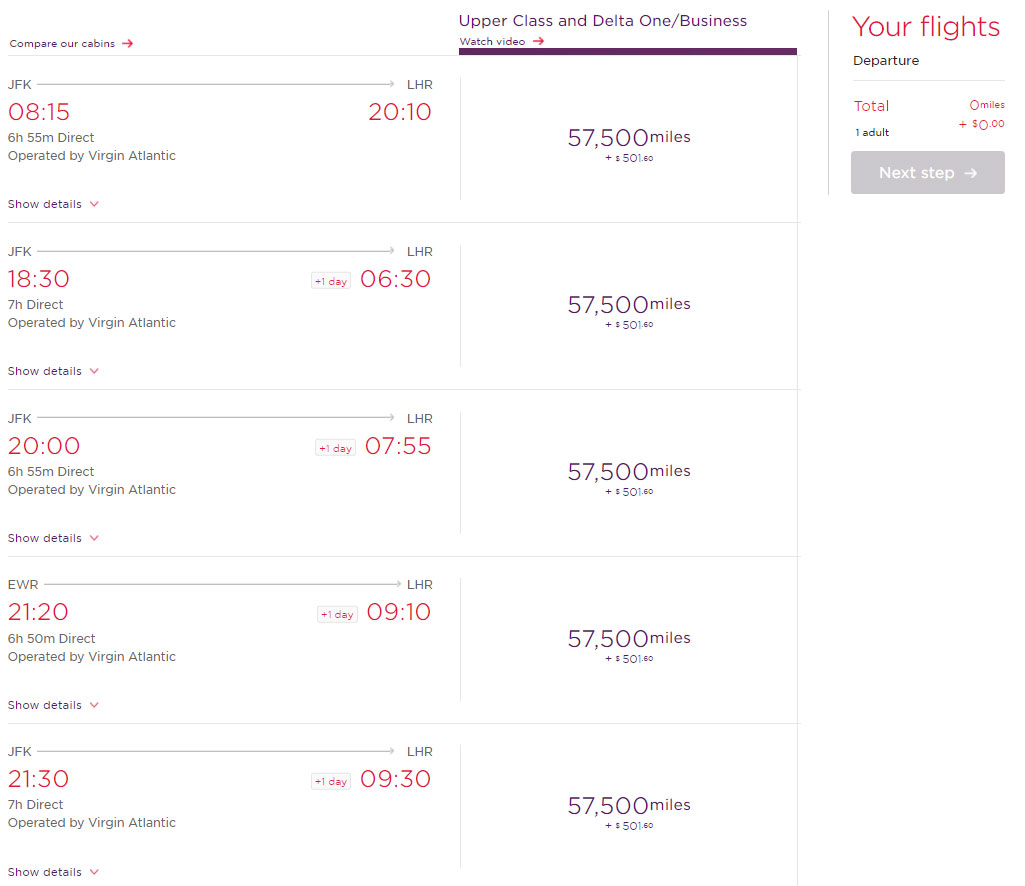Click the arrow icon on Next step
This screenshot has height=886, width=1025.
pos(971,173)
